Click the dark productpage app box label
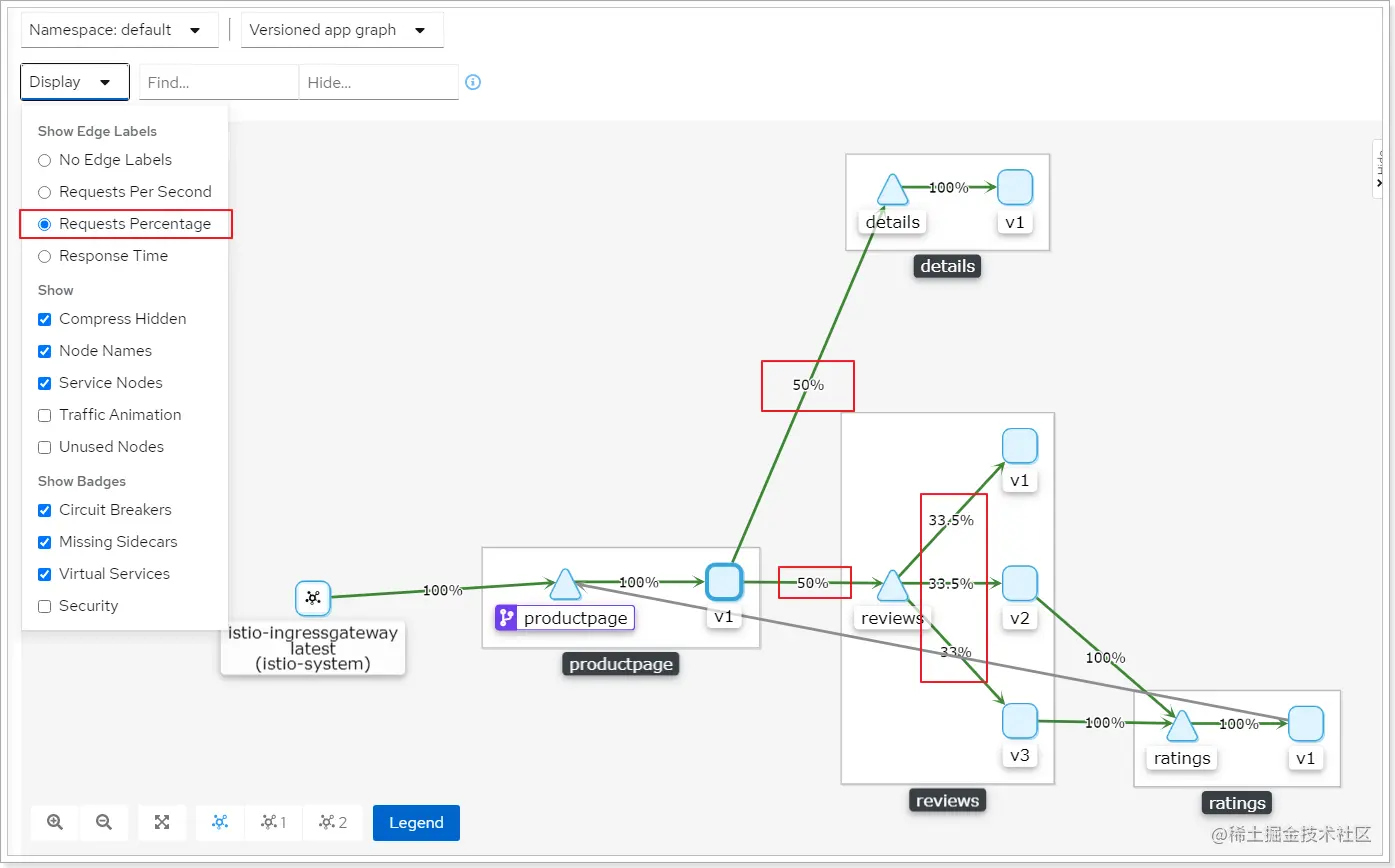The width and height of the screenshot is (1395, 868). 621,664
